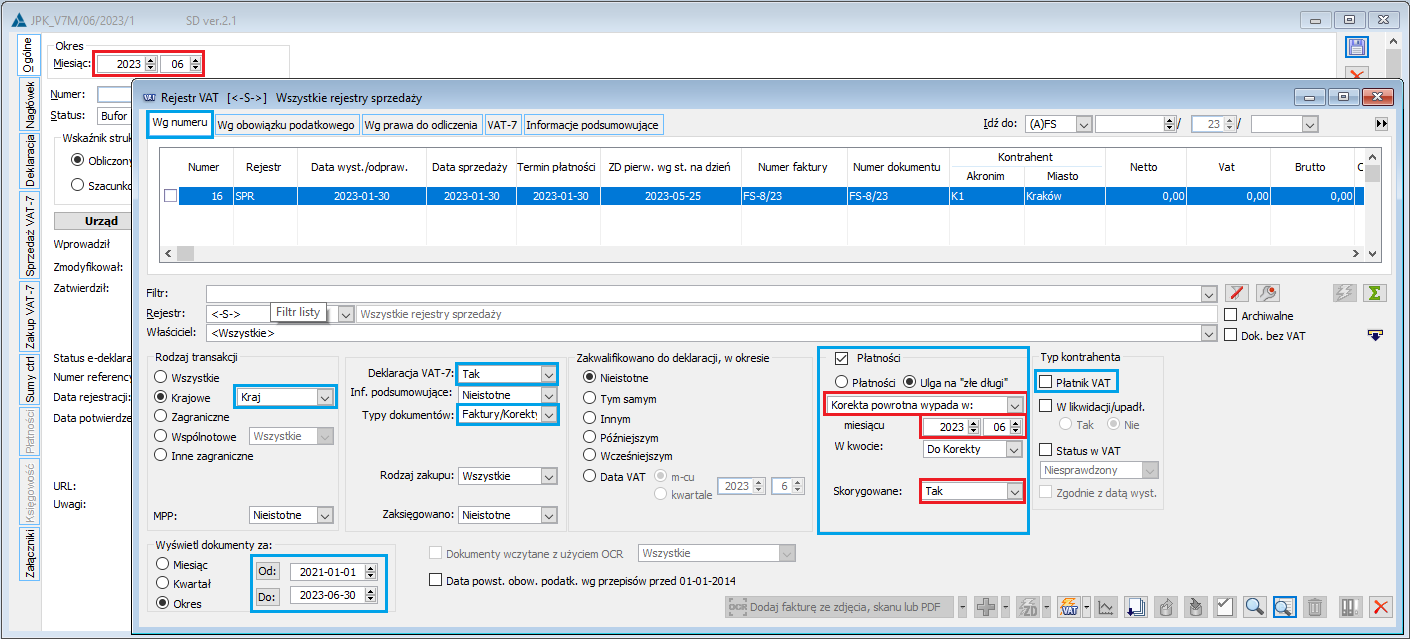Click the double arrow icon next to Idź do

pos(1382,124)
